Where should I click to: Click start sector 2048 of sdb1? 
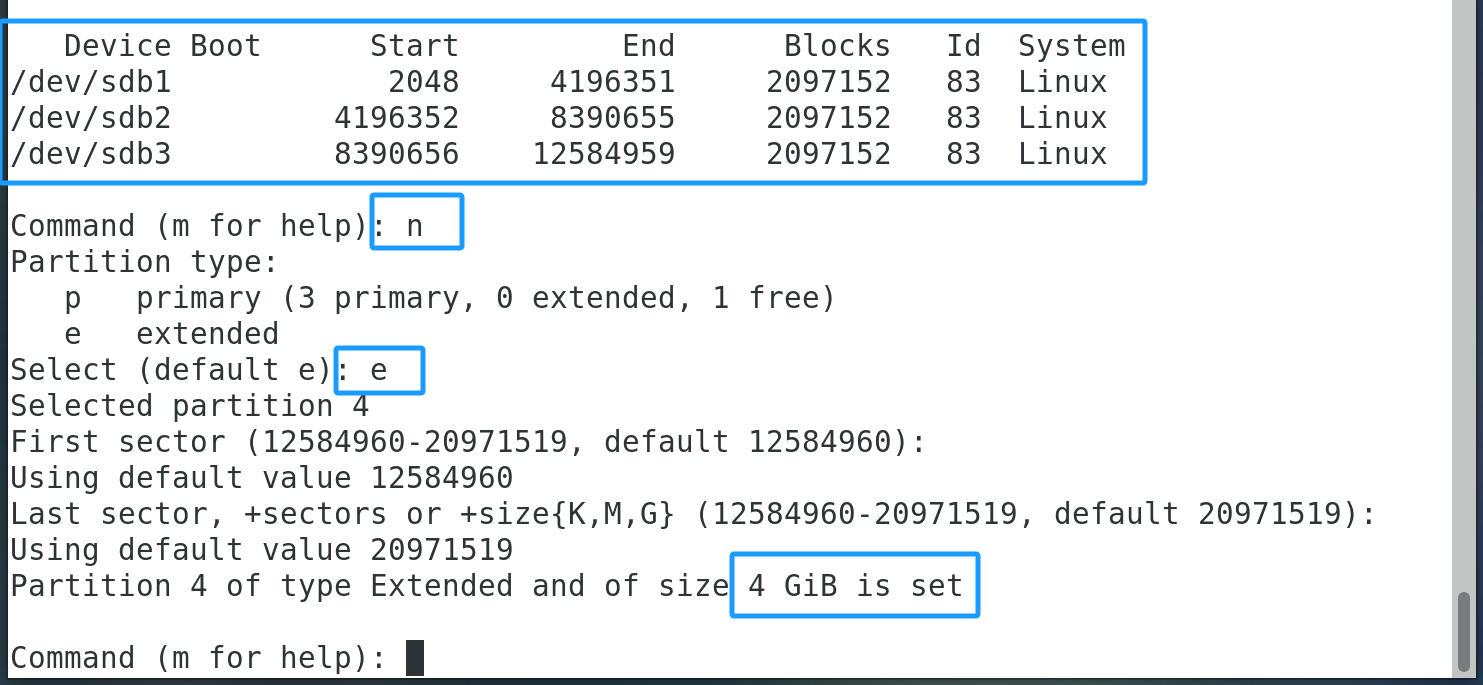(423, 82)
